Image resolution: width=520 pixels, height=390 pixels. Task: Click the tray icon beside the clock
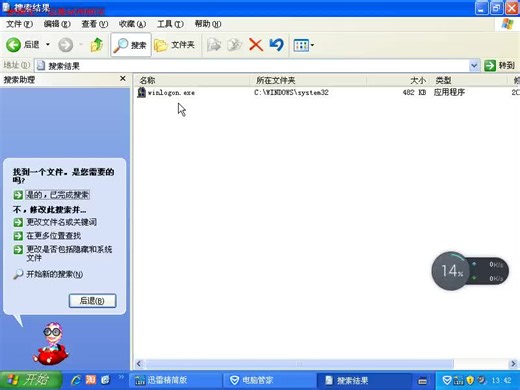point(481,380)
